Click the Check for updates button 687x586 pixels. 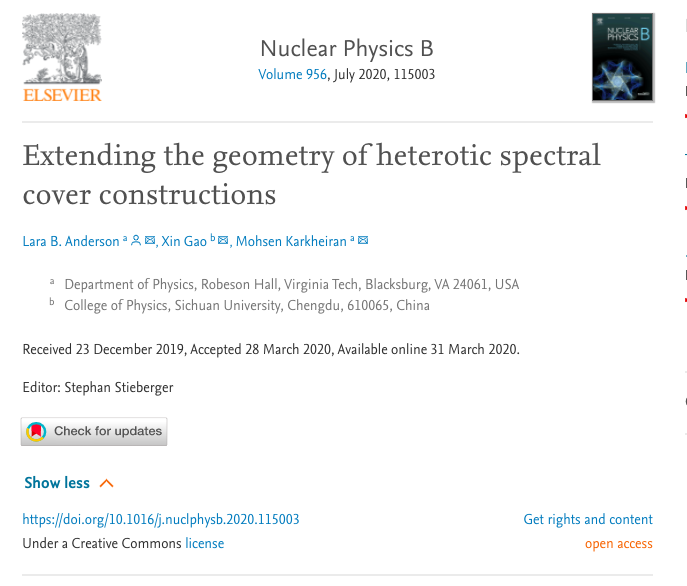pyautogui.click(x=107, y=431)
